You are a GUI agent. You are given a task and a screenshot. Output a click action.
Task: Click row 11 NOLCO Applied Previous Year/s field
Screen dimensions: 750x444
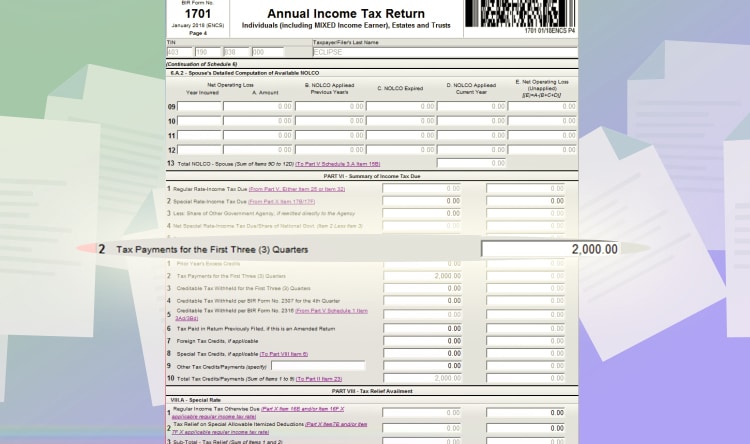point(330,136)
